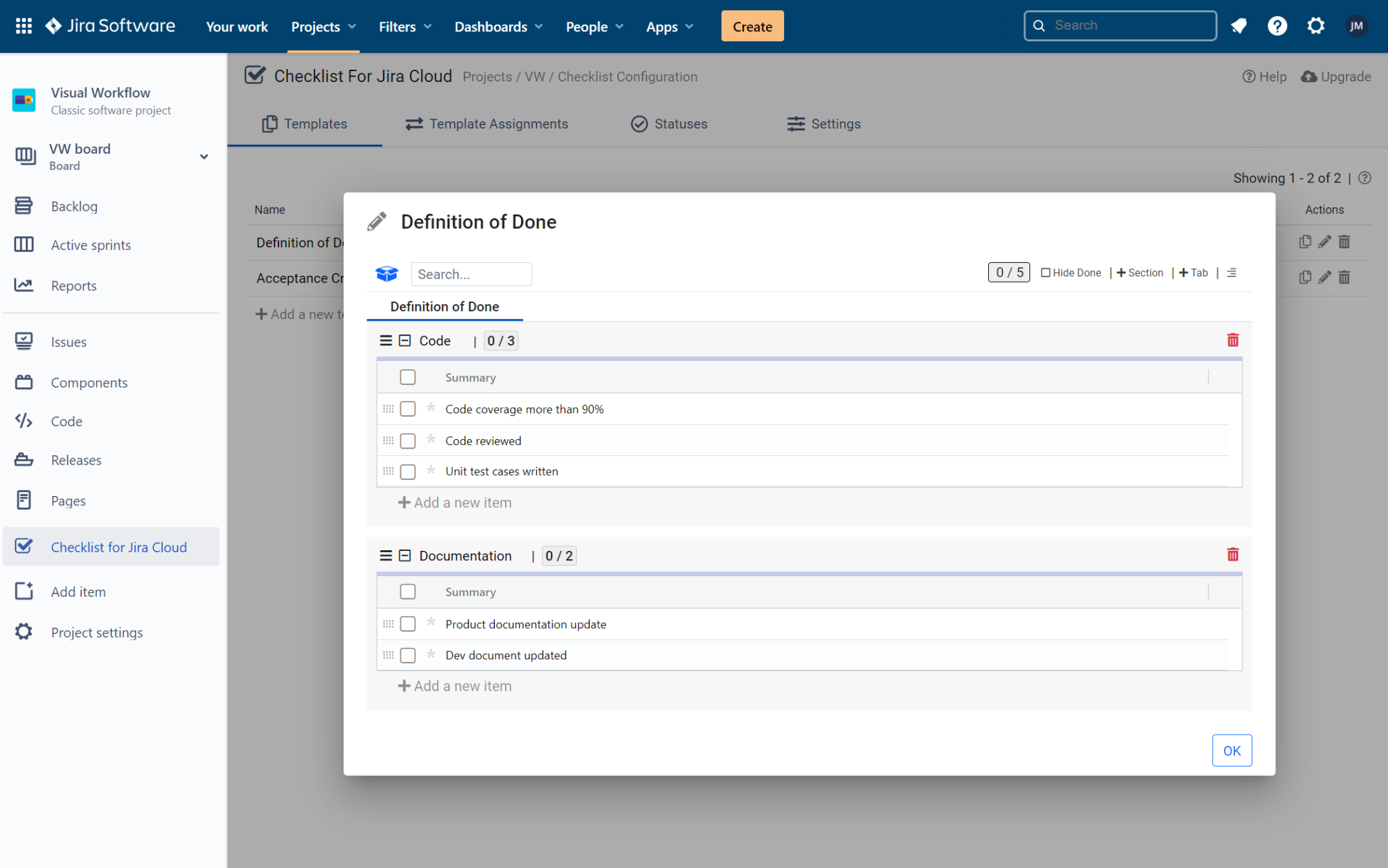Open the blue box templates icon
The width and height of the screenshot is (1388, 868).
(x=386, y=274)
